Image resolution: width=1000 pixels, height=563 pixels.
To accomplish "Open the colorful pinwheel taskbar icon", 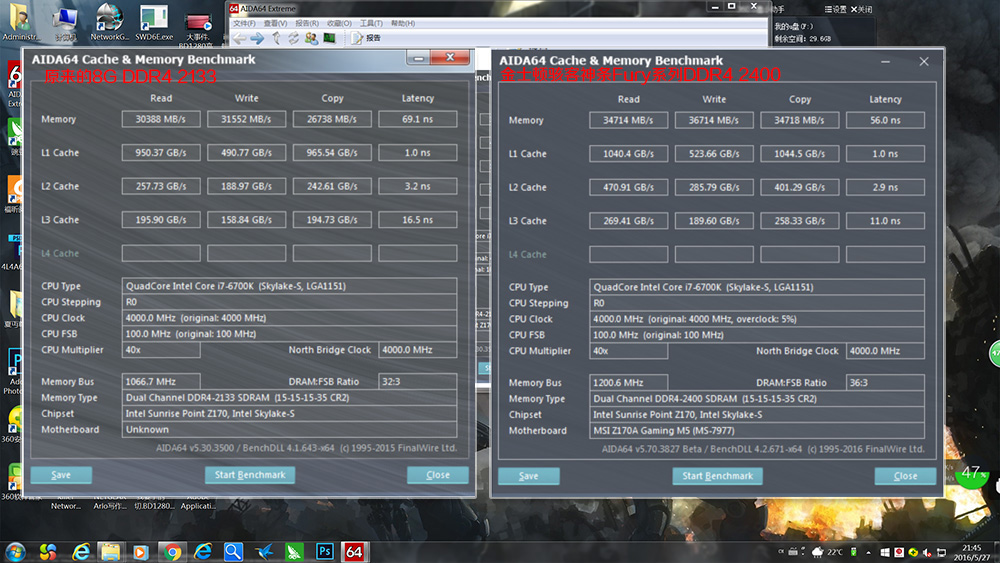I will point(48,552).
